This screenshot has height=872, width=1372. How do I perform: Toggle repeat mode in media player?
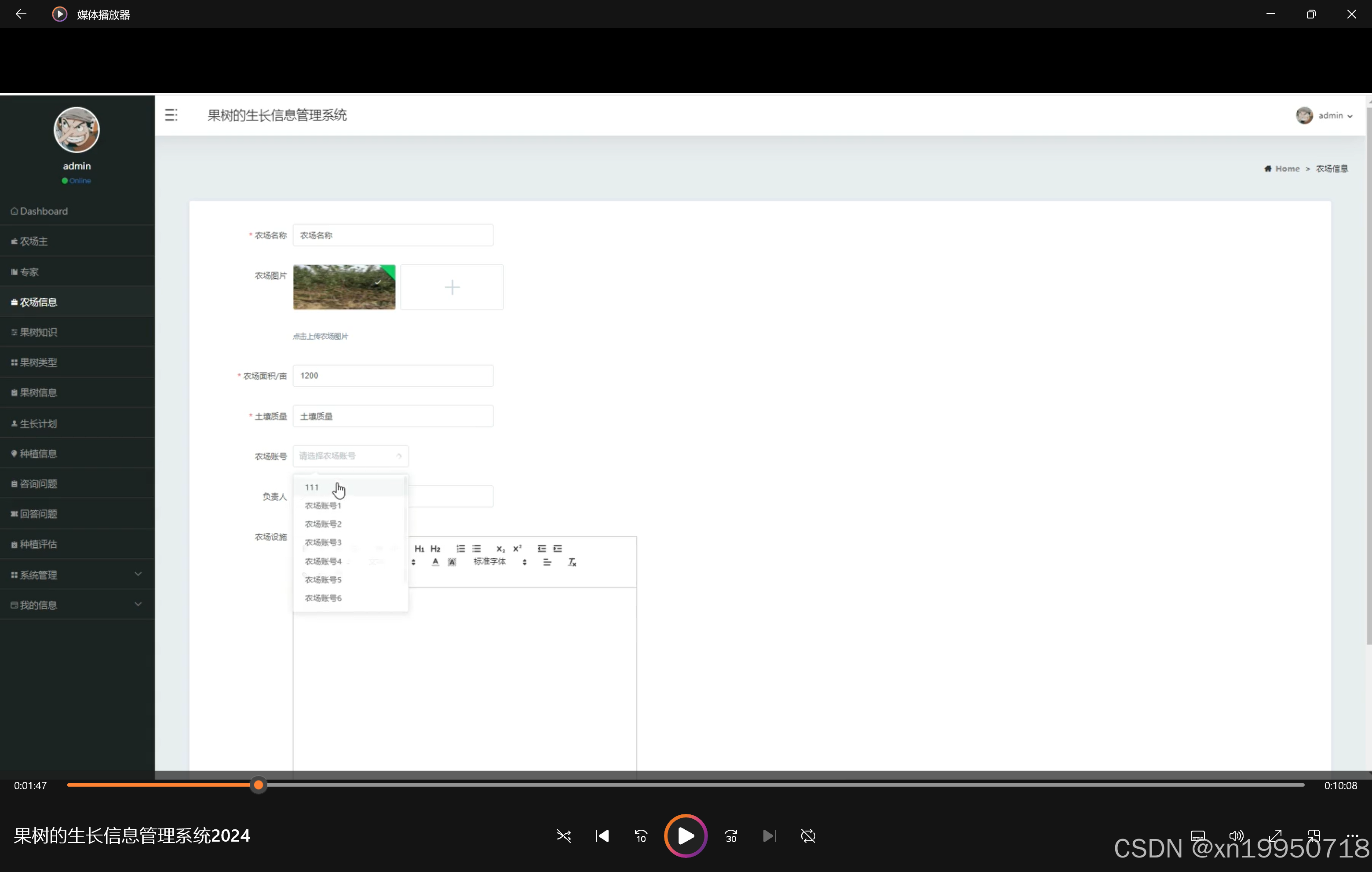pyautogui.click(x=808, y=836)
